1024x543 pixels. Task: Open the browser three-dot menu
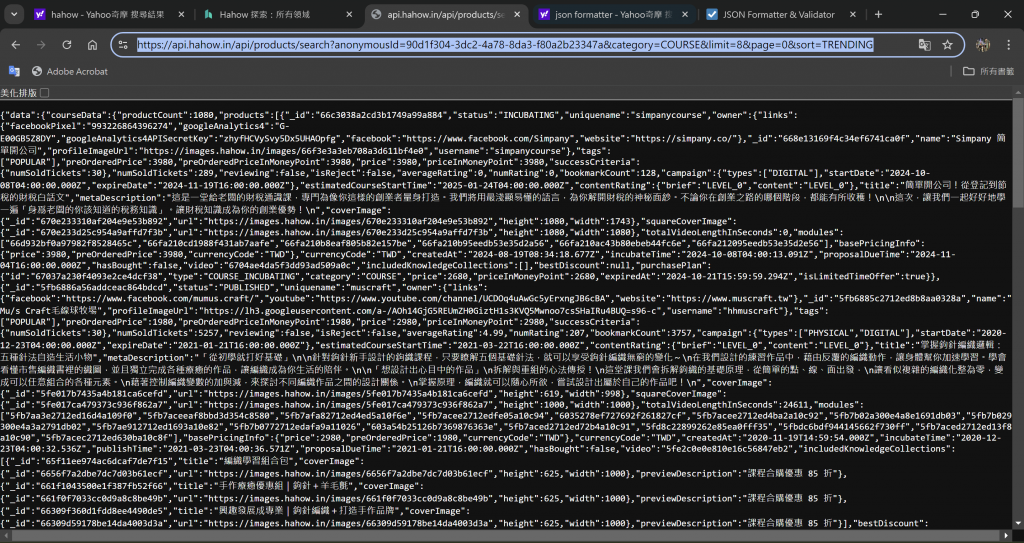[1008, 44]
